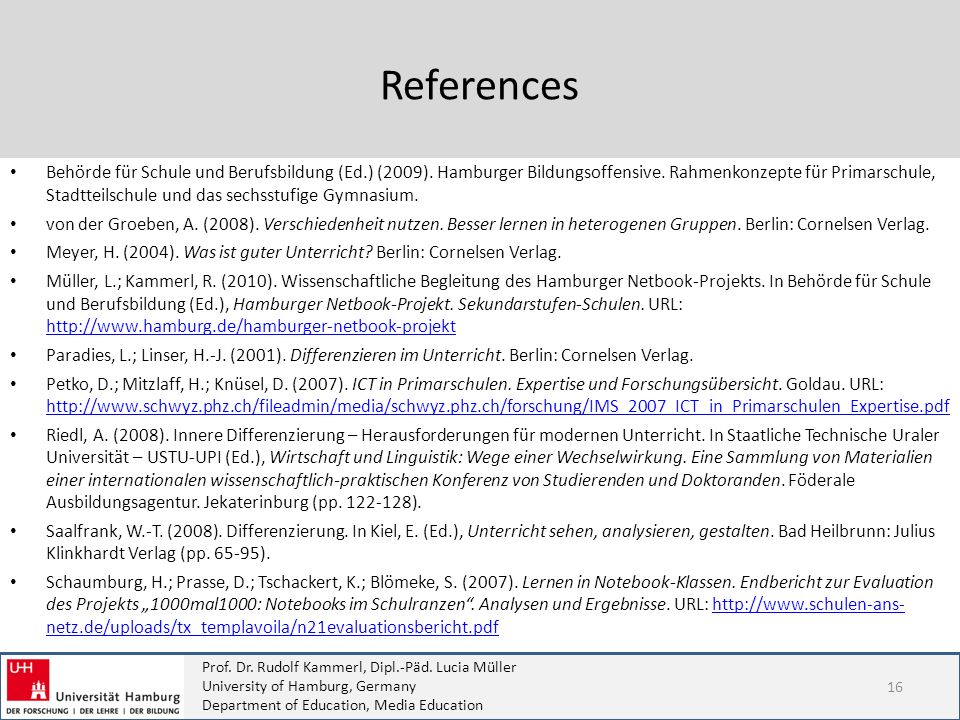960x720 pixels.
Task: Click the italic title 'Verschiedenheit nutzen'
Action: [353, 224]
